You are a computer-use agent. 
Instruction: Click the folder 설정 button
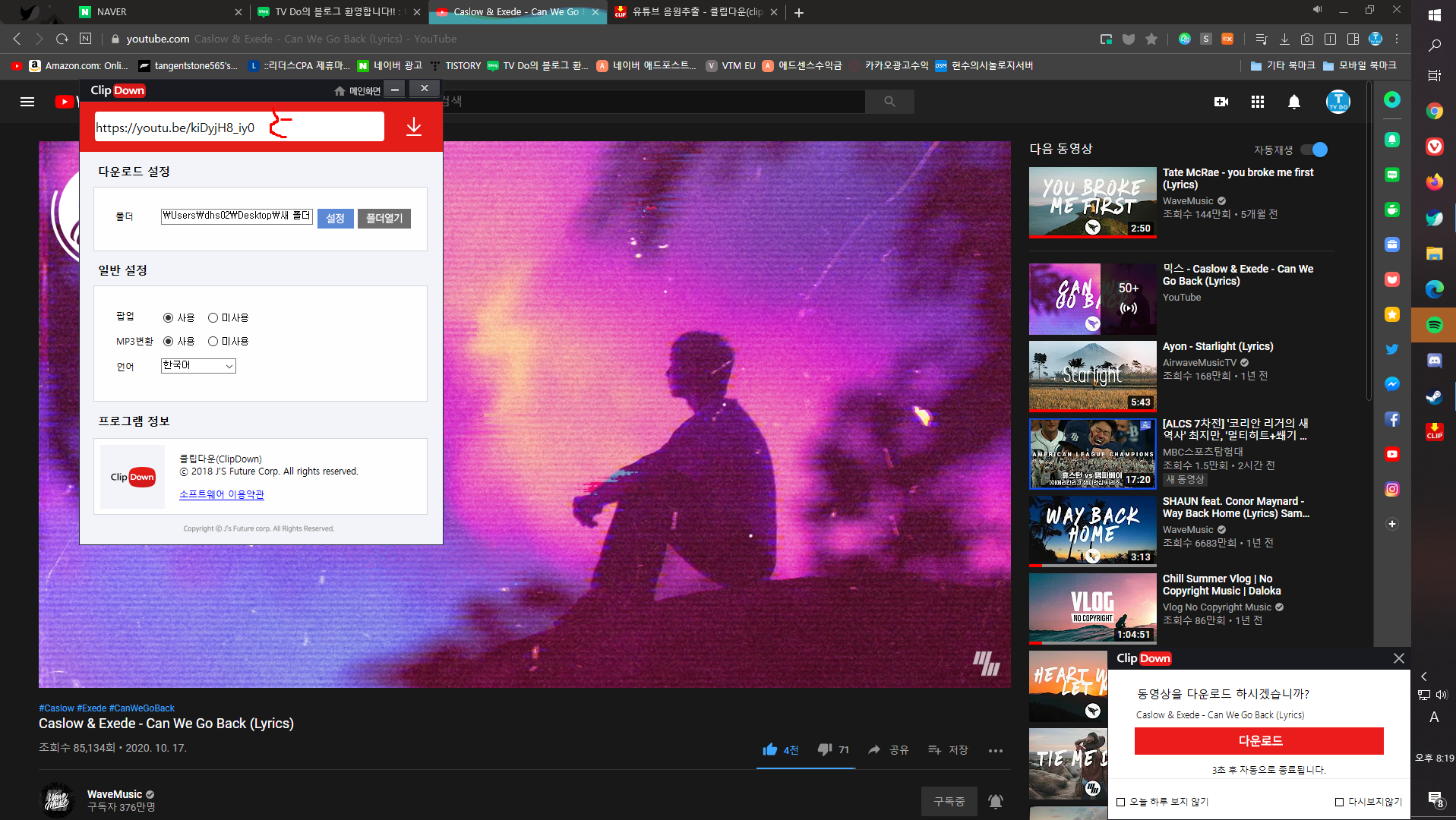tap(336, 219)
